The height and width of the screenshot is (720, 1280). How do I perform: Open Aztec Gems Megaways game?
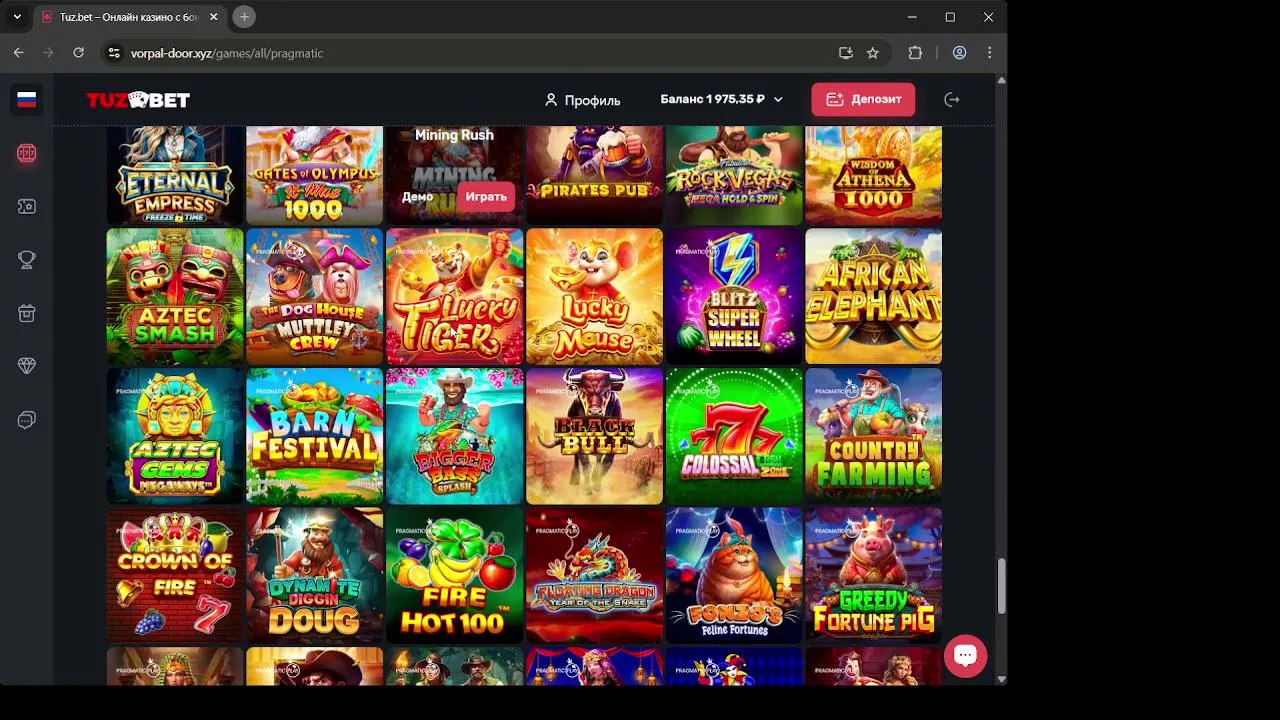click(x=175, y=436)
